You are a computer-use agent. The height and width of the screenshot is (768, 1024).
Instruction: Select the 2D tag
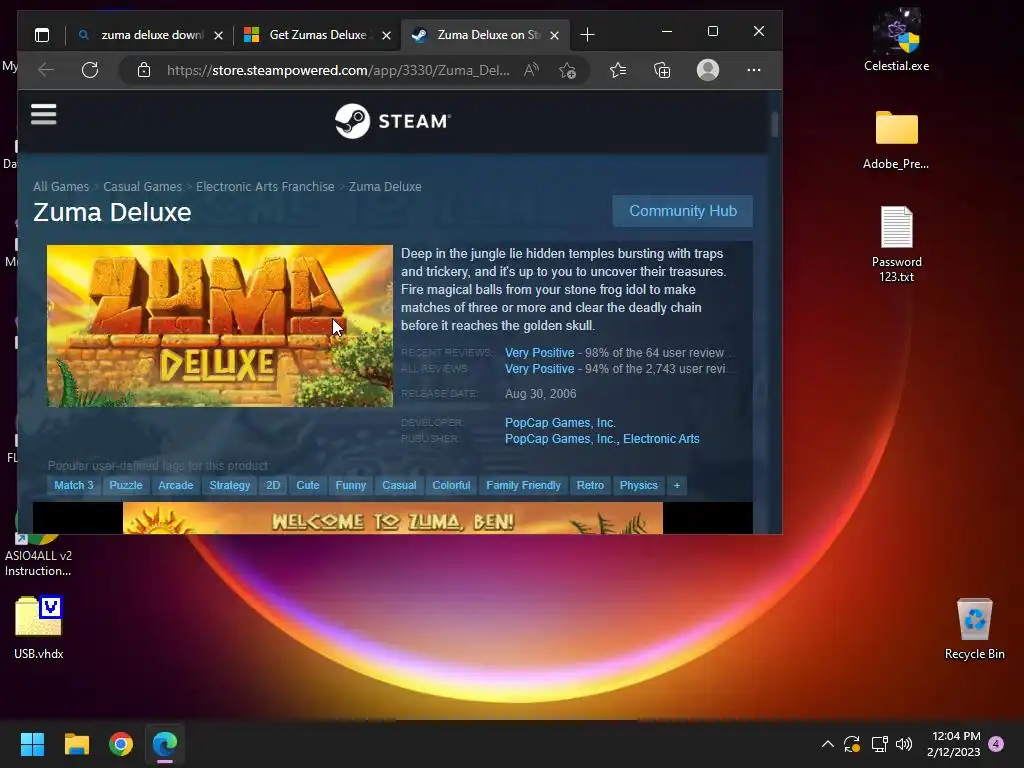pyautogui.click(x=273, y=485)
